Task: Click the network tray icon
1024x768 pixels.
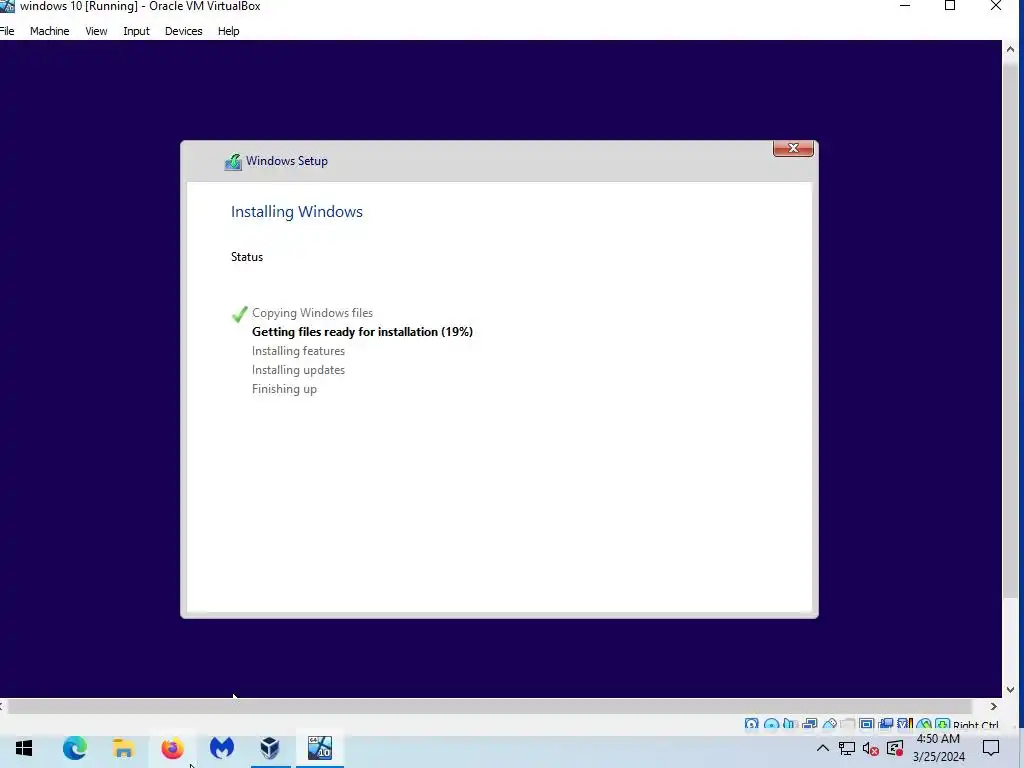Action: coord(847,748)
